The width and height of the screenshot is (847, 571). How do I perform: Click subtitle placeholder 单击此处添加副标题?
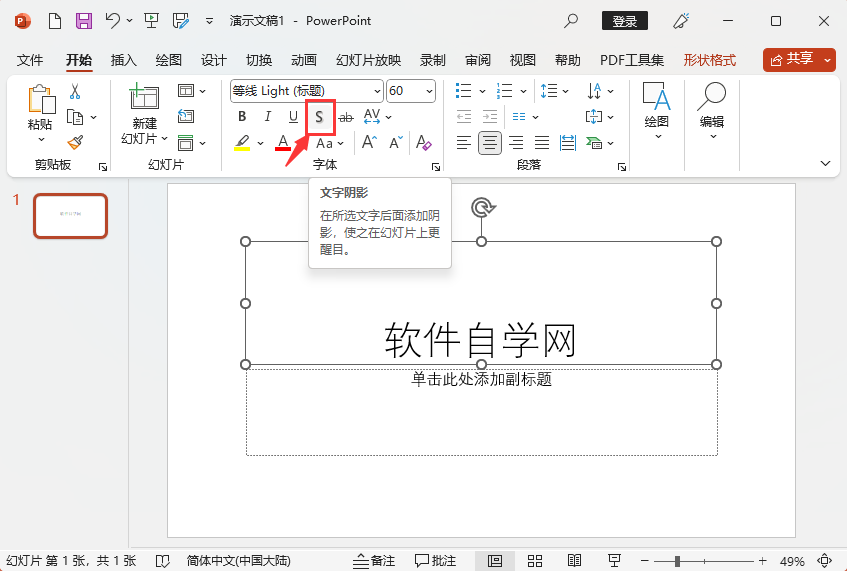(x=481, y=379)
